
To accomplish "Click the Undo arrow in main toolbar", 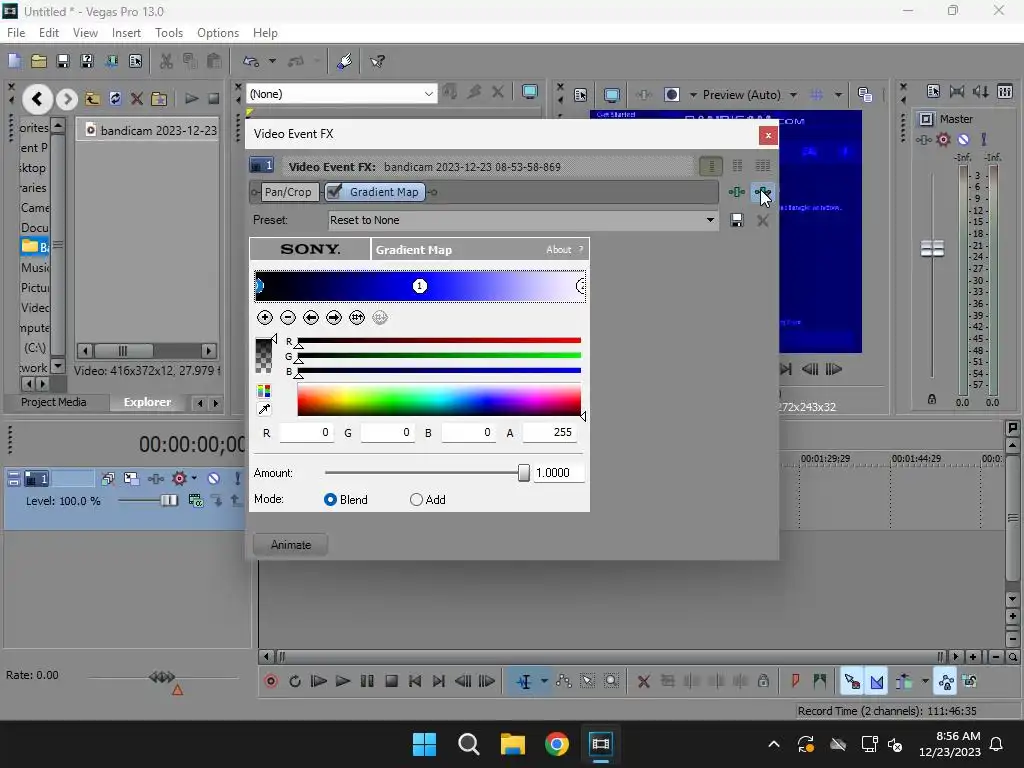I will tap(251, 61).
